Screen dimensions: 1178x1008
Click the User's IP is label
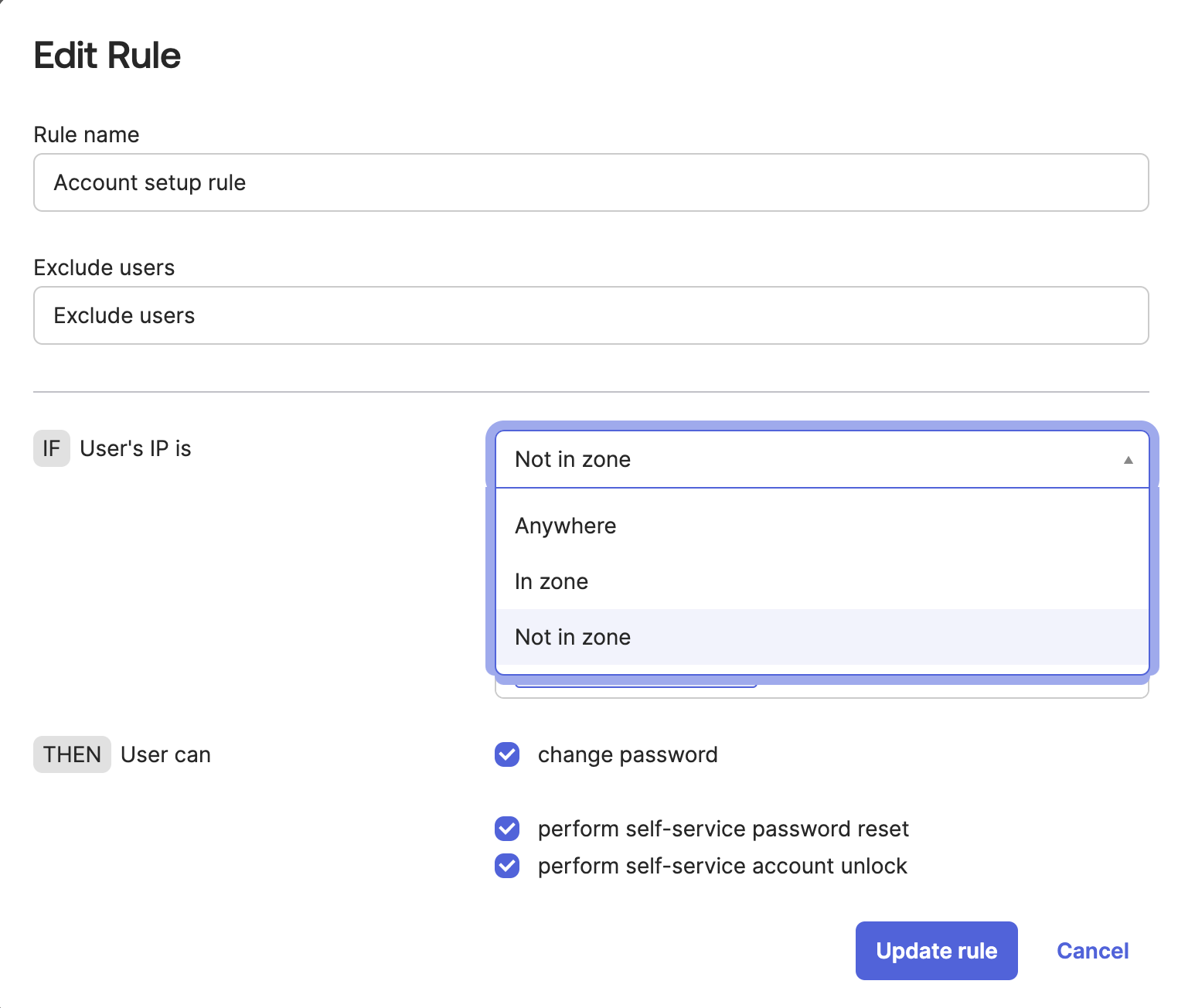(135, 448)
